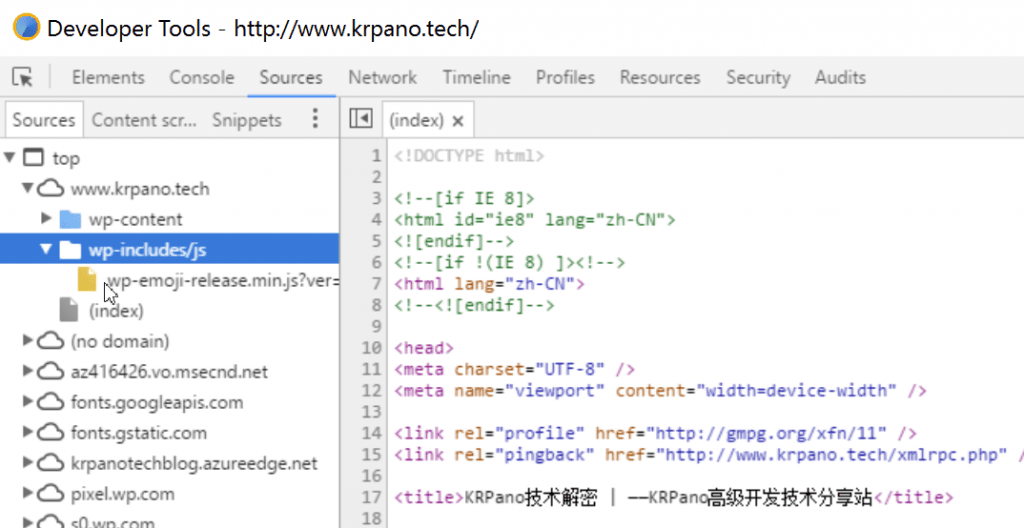The image size is (1024, 528).
Task: Collapse the wp-includes/js folder arrow
Action: click(x=46, y=250)
